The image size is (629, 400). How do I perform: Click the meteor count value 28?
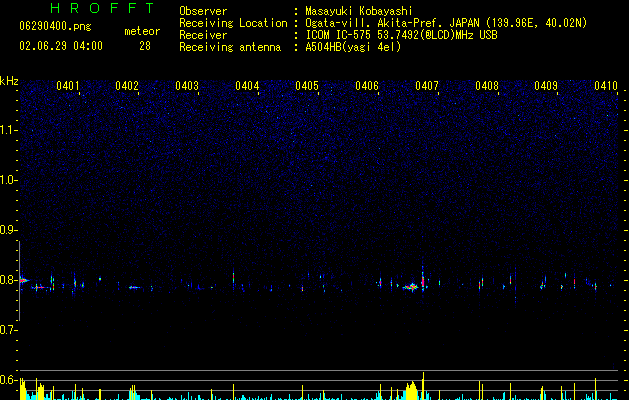[x=145, y=46]
